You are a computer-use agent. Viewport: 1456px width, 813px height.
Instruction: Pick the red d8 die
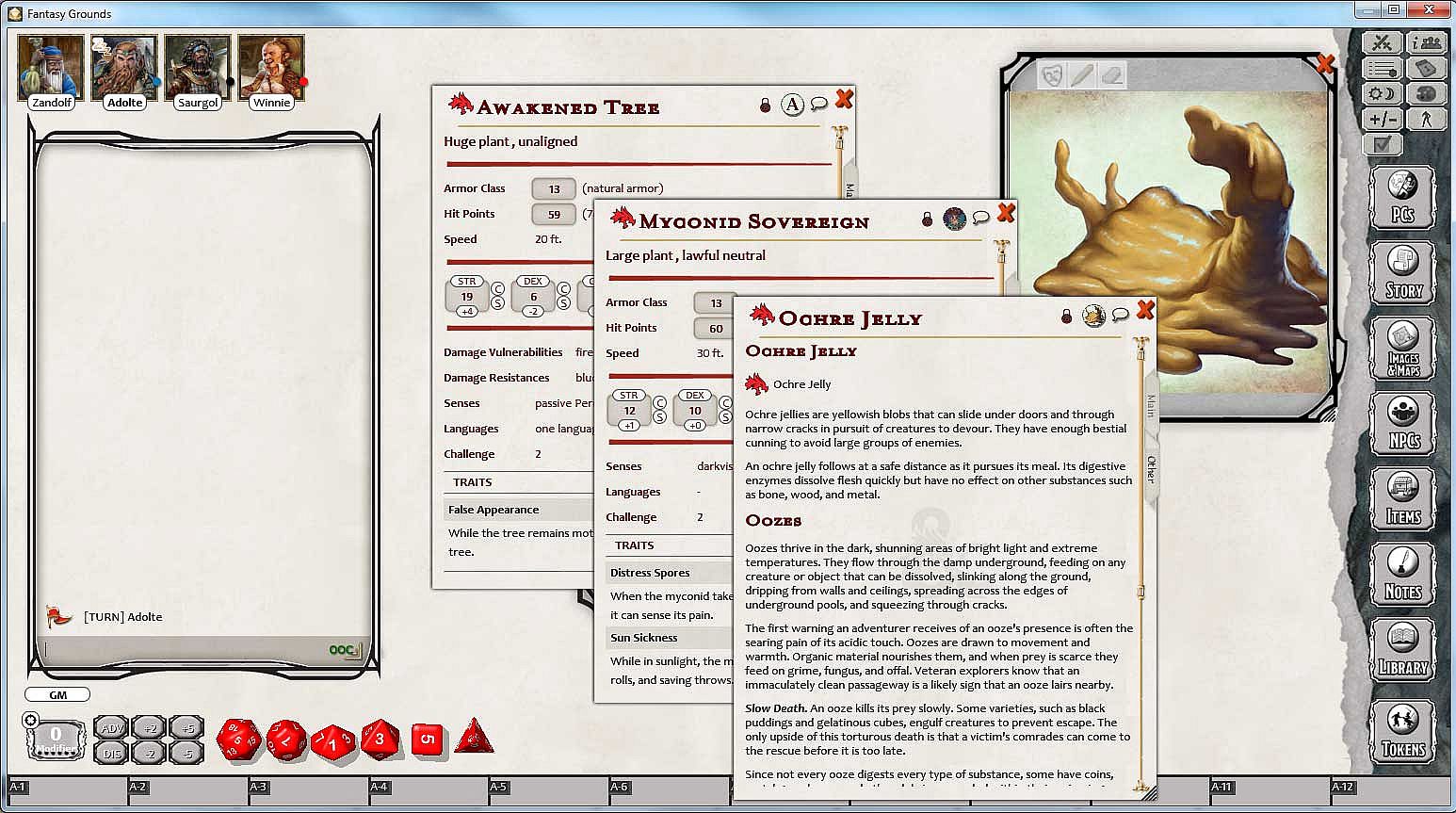point(380,740)
